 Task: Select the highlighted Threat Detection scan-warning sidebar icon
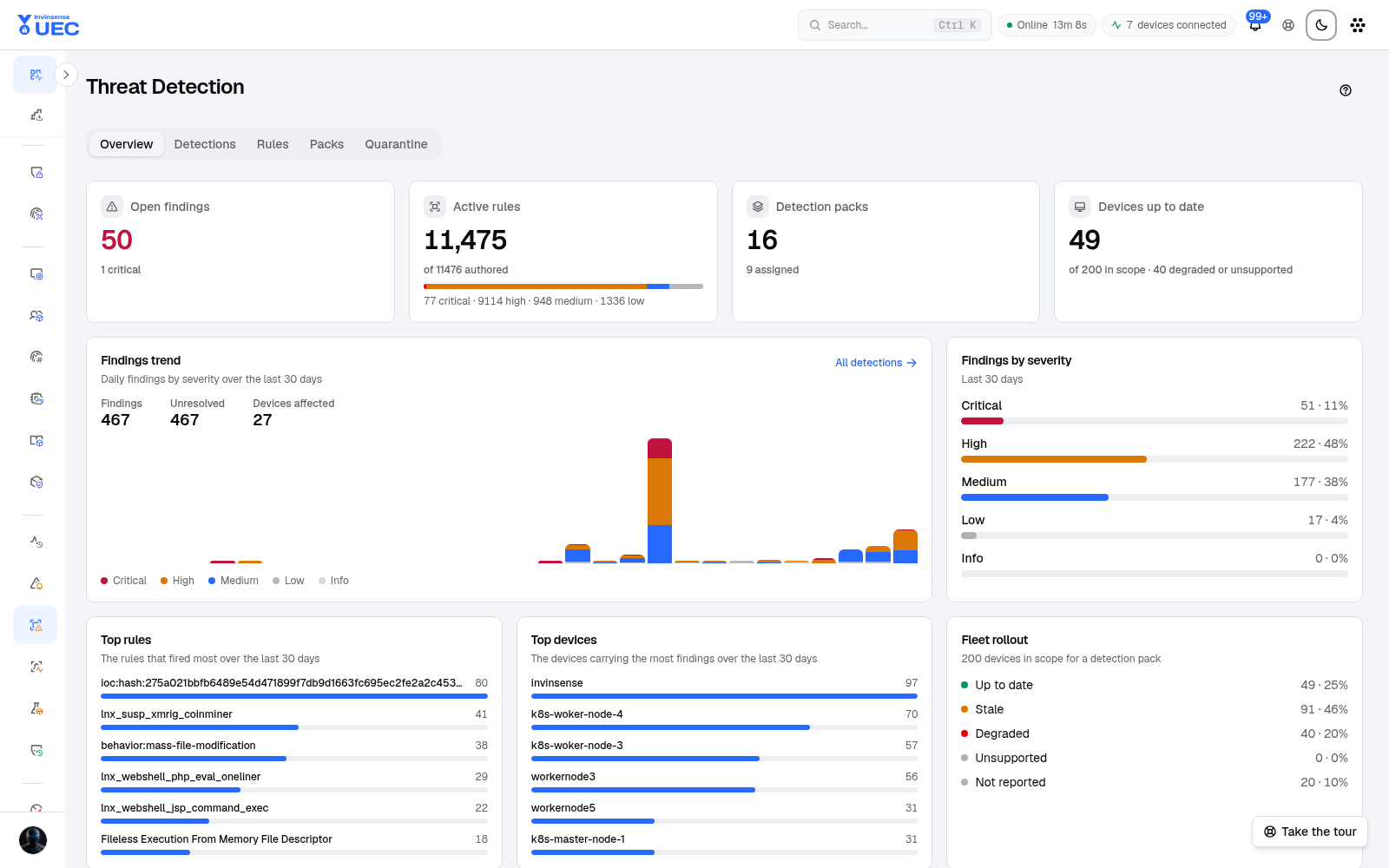[36, 625]
